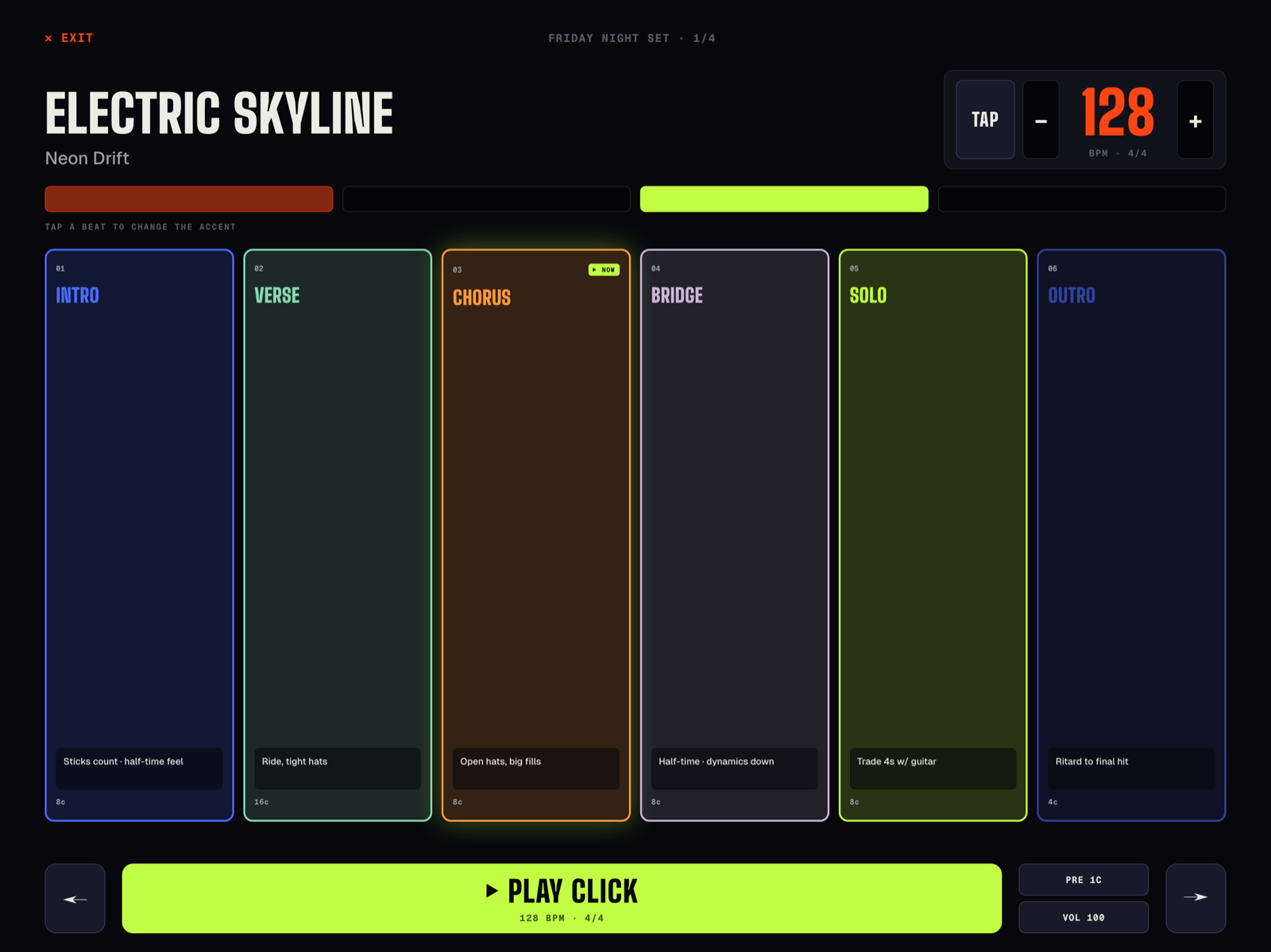This screenshot has height=952, width=1271.
Task: Toggle accent on second beat bar
Action: coord(486,198)
